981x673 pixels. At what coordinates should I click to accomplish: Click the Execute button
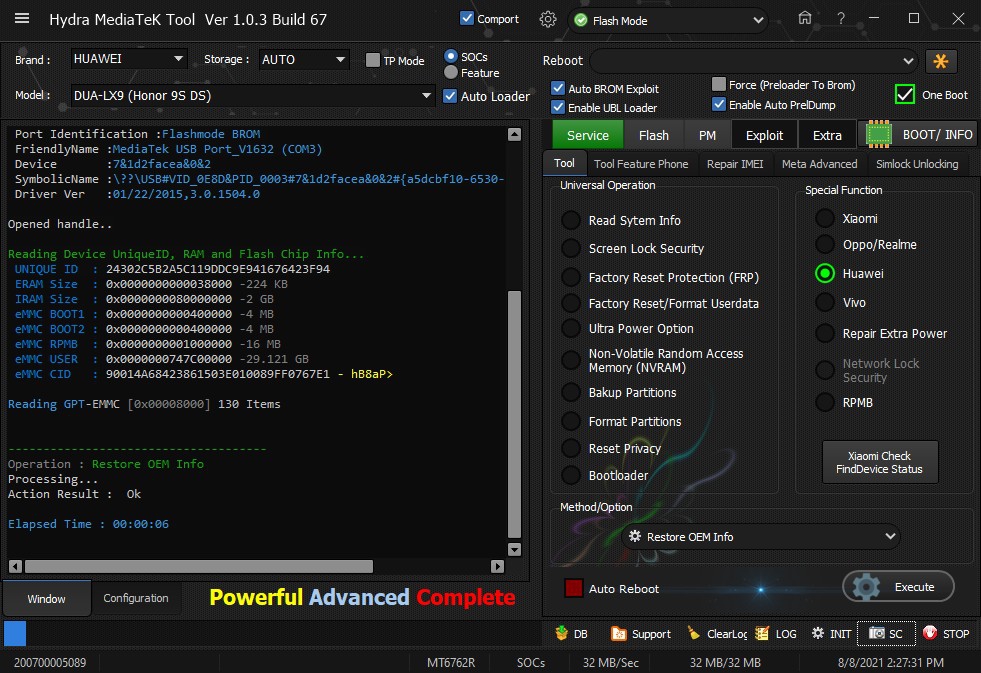coord(898,587)
